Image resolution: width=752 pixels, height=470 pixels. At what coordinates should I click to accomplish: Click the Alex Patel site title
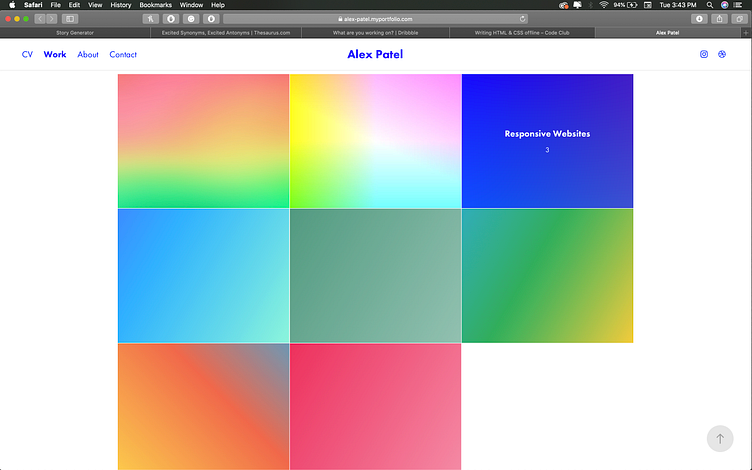click(x=375, y=54)
